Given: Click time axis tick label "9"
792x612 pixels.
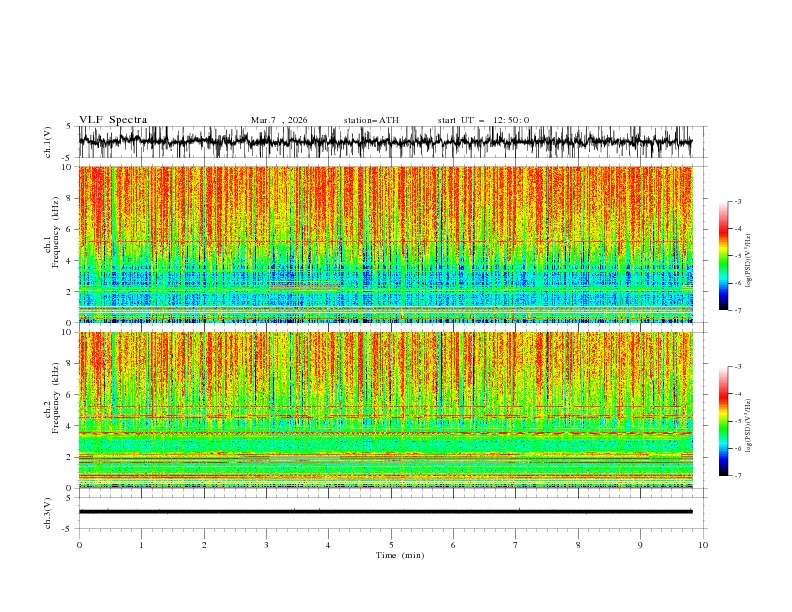Looking at the screenshot, I should 640,545.
